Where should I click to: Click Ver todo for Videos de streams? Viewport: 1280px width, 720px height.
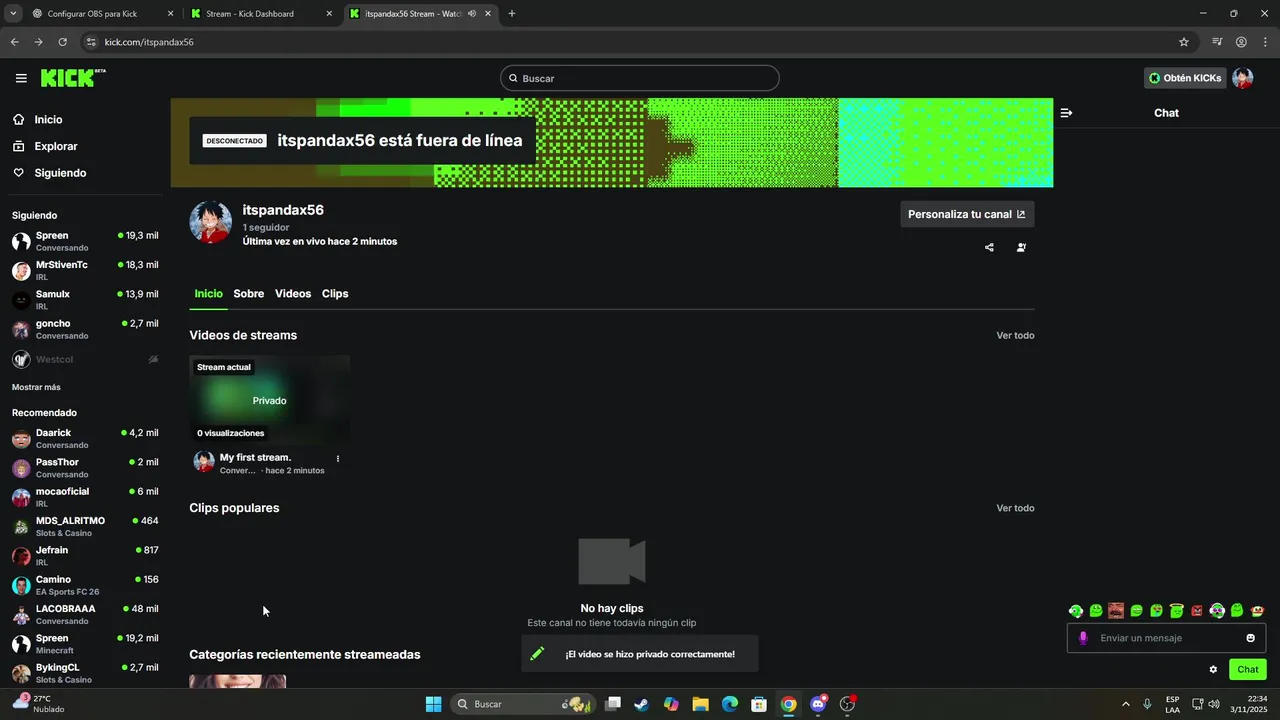1015,336
